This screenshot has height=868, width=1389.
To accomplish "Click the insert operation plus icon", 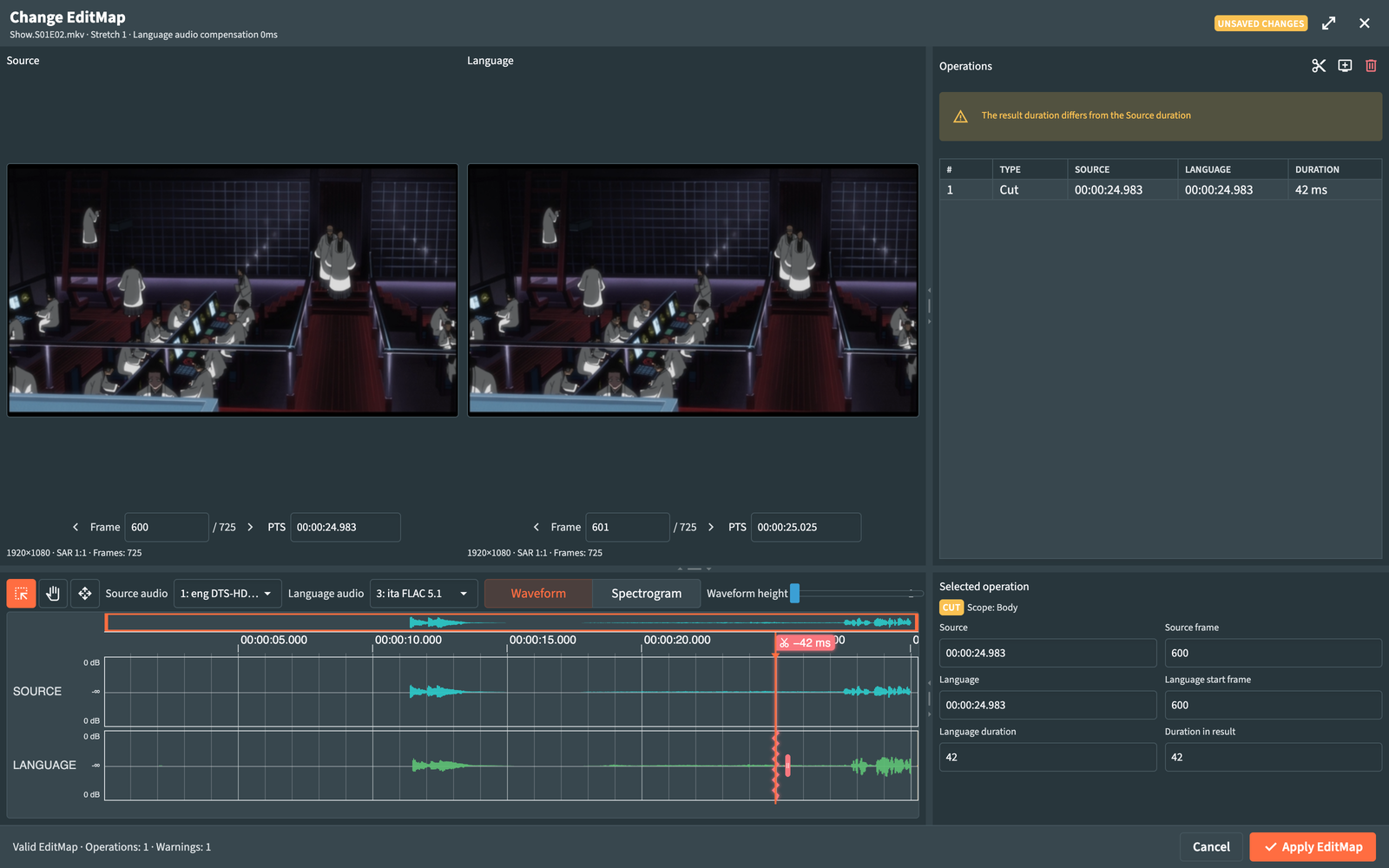I will coord(1345,66).
